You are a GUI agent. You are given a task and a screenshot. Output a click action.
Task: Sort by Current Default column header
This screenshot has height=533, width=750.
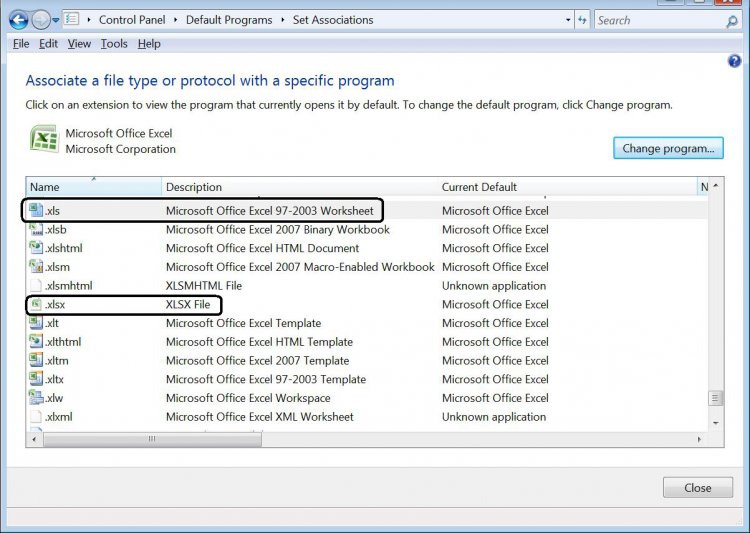[x=567, y=187]
